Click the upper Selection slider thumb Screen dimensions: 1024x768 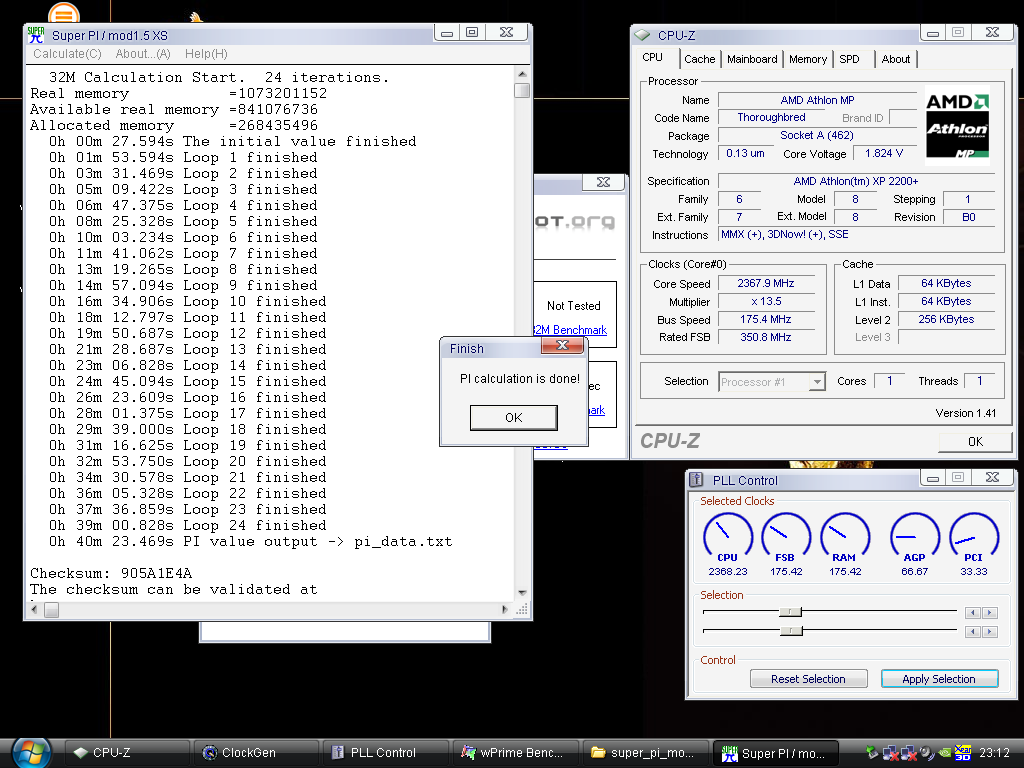click(790, 612)
